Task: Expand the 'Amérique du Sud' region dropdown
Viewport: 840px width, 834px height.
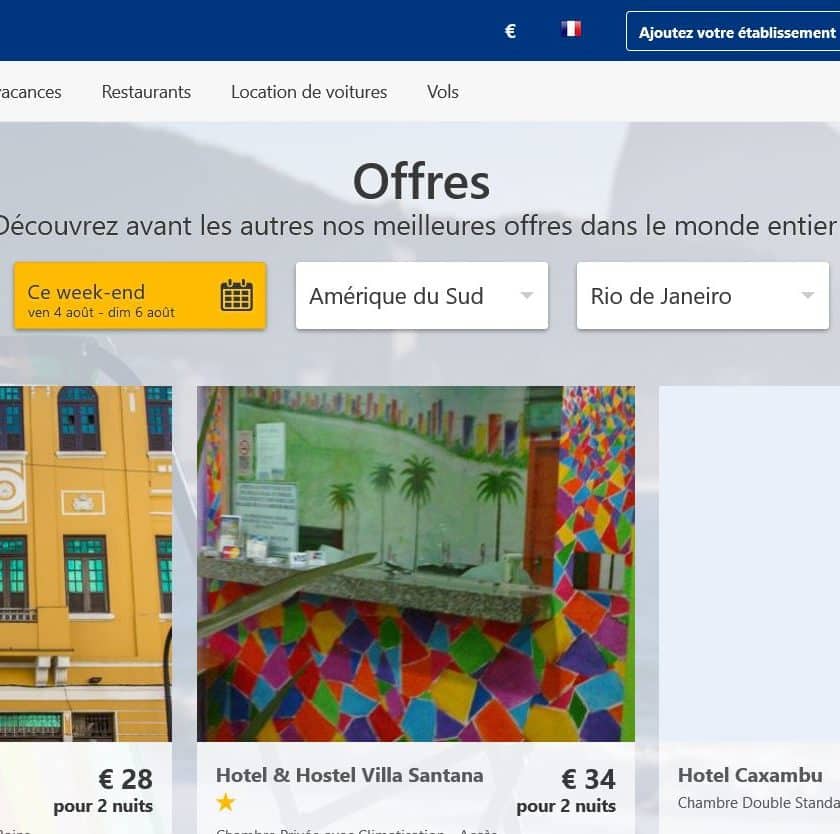Action: tap(422, 296)
